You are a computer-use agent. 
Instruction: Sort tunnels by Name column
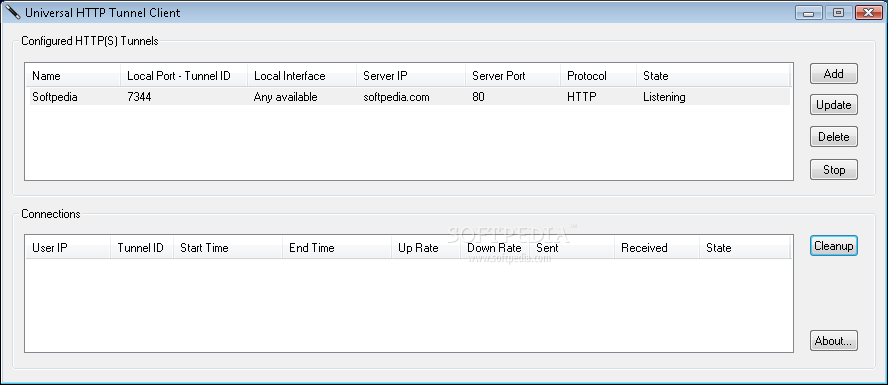[x=72, y=76]
